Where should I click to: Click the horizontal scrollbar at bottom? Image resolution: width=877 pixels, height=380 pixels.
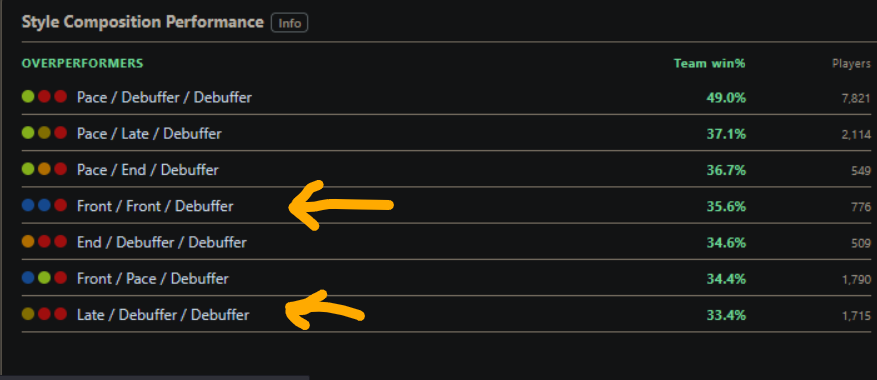pos(155,378)
